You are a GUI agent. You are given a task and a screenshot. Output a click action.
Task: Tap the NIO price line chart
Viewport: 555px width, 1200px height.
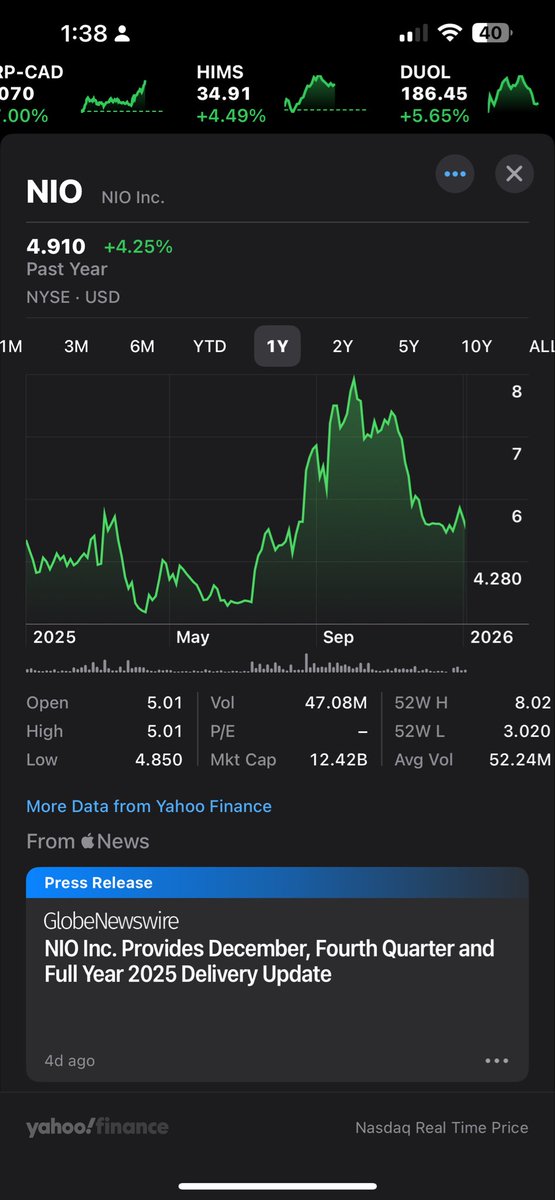tap(245, 500)
